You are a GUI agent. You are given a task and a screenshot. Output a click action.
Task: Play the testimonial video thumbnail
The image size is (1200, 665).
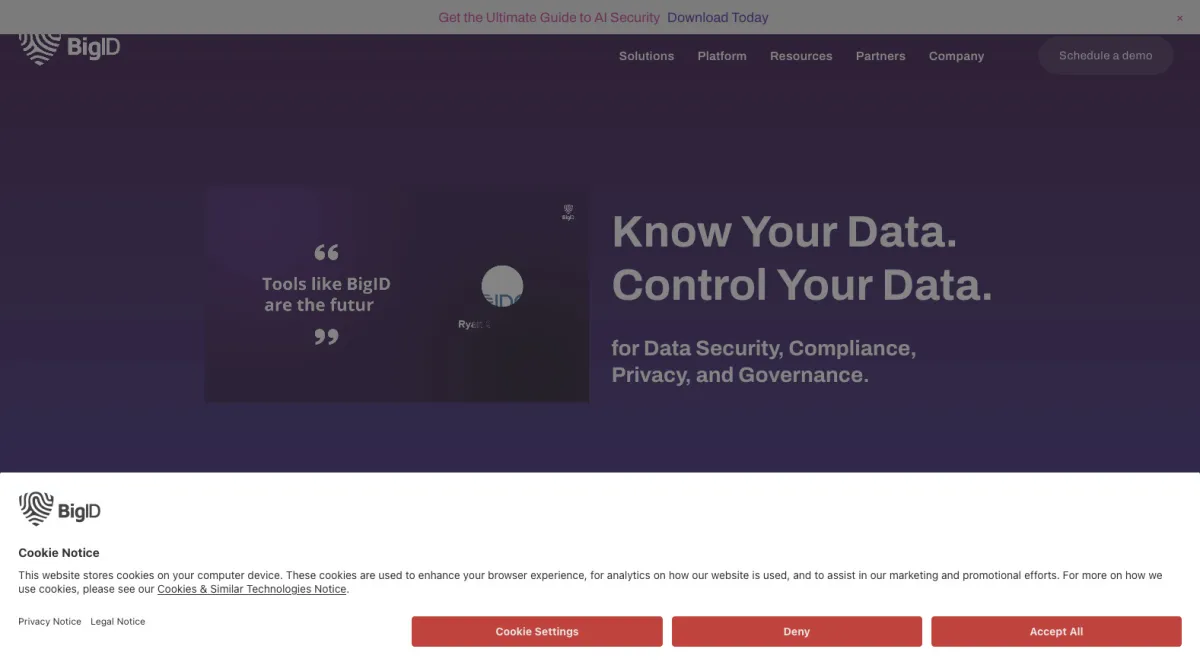397,296
